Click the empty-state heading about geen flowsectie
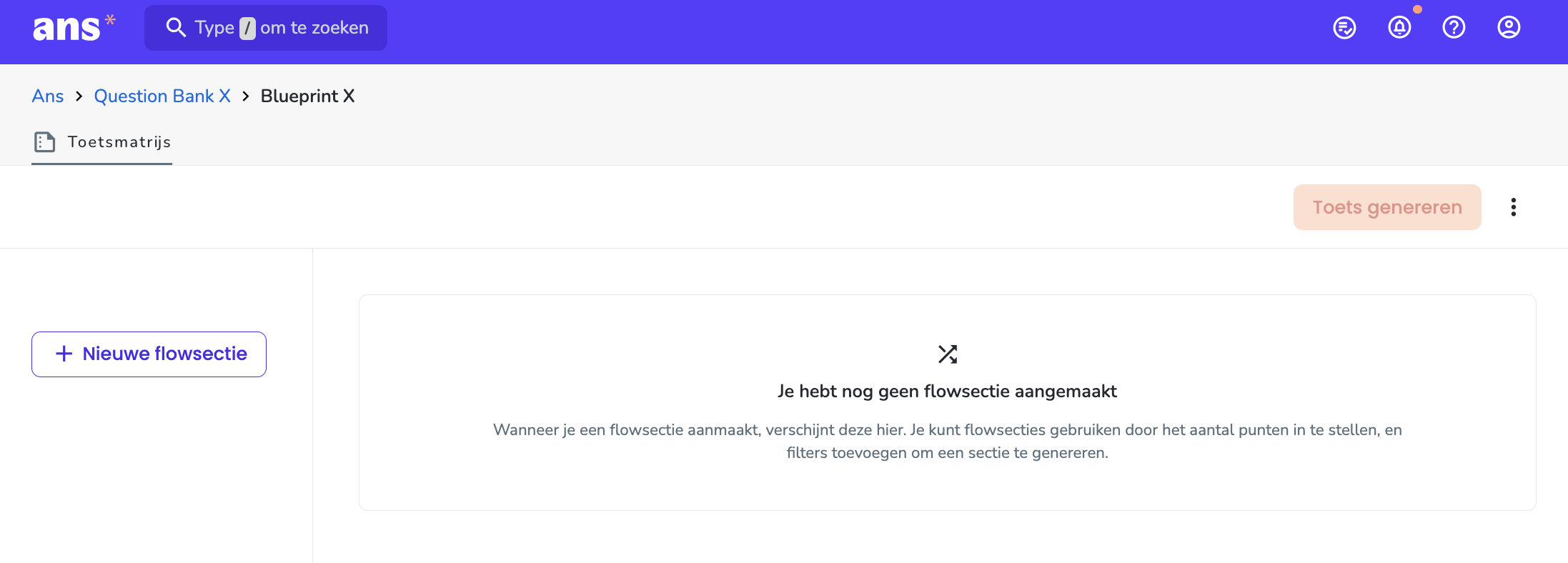1568x563 pixels. click(948, 392)
